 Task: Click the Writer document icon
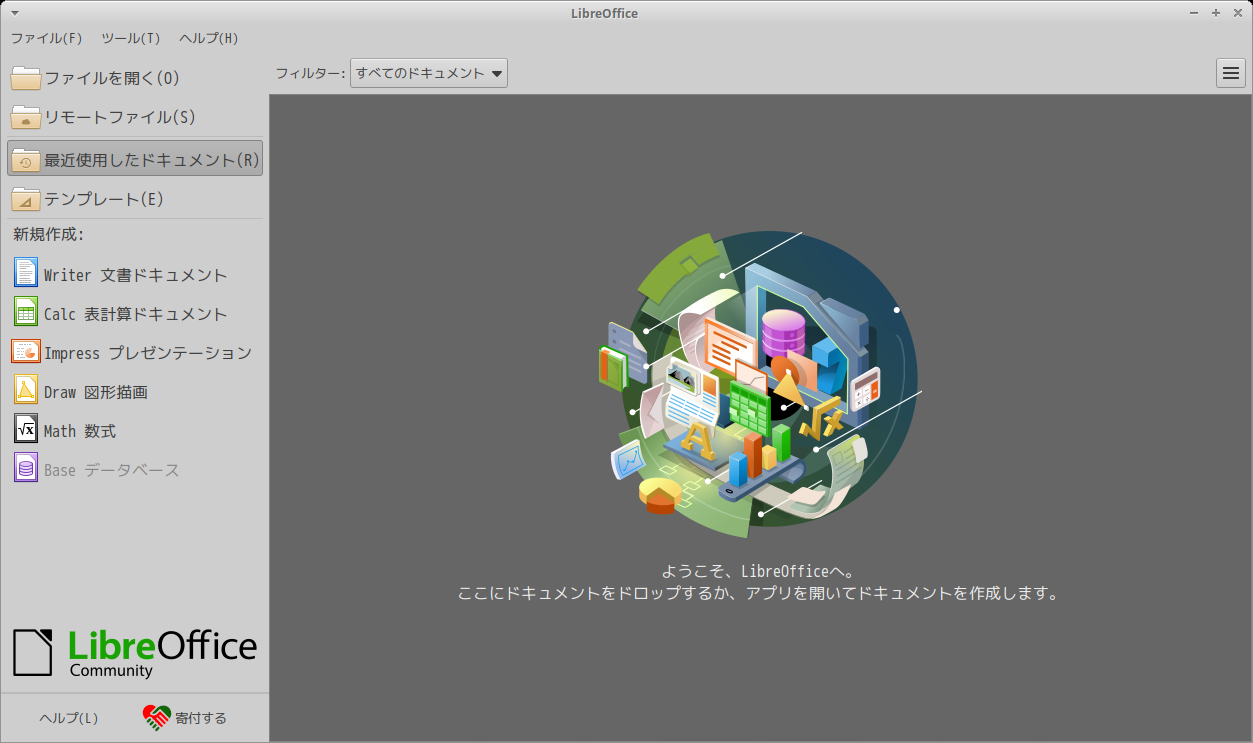click(26, 273)
